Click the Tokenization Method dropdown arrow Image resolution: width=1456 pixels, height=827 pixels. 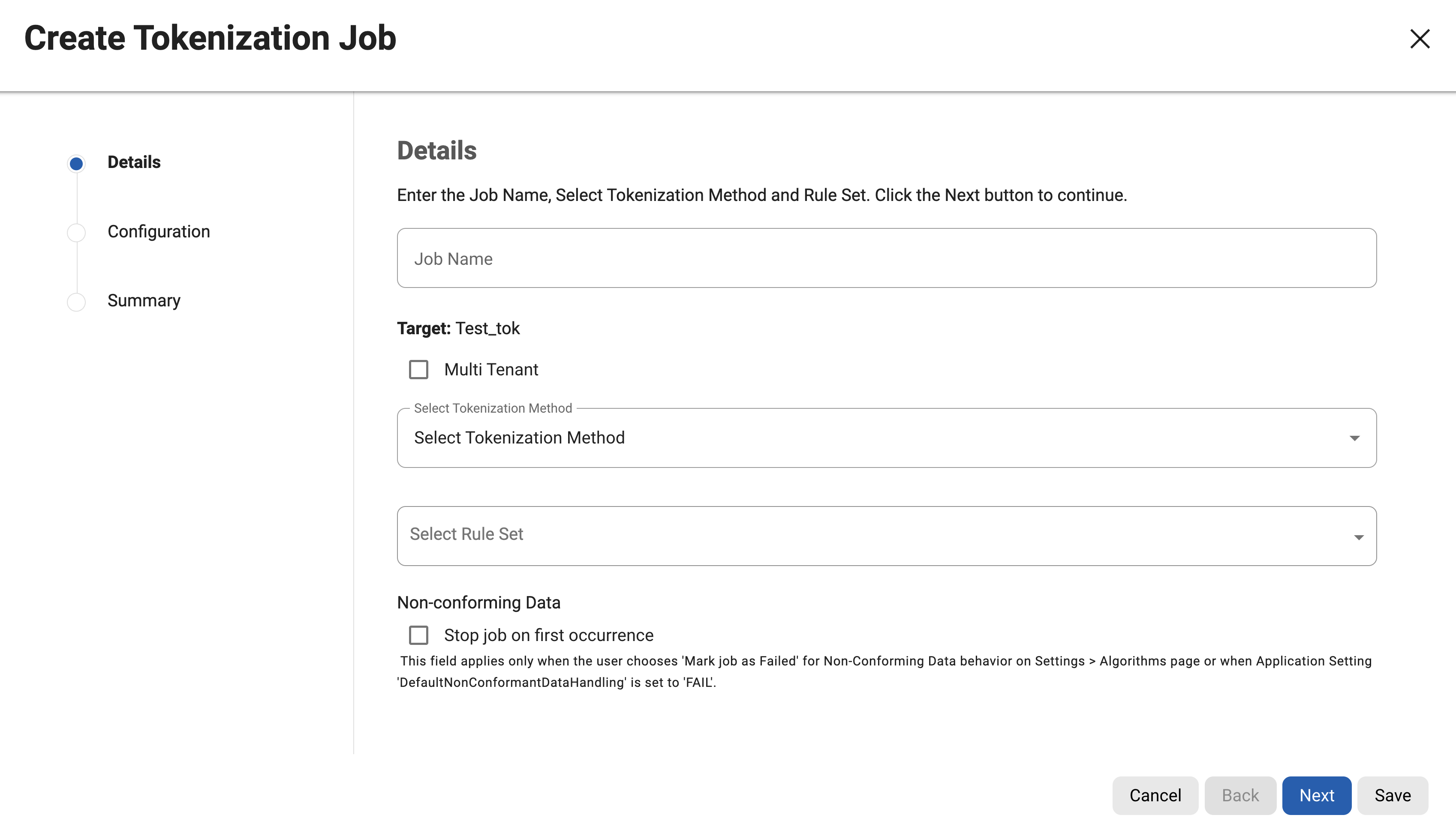pos(1354,438)
